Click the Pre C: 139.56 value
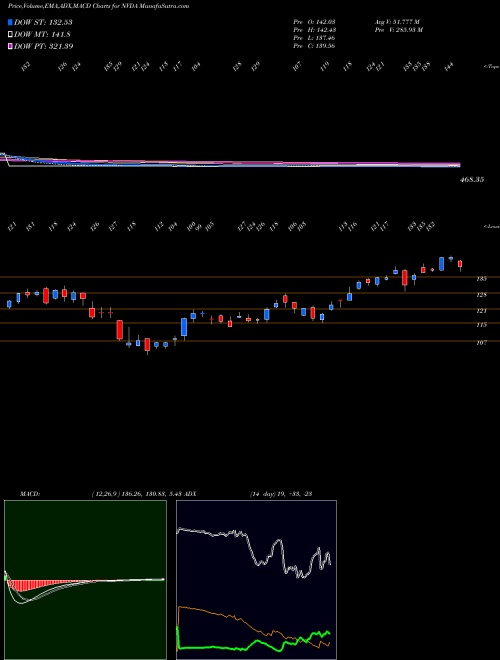 [314, 46]
